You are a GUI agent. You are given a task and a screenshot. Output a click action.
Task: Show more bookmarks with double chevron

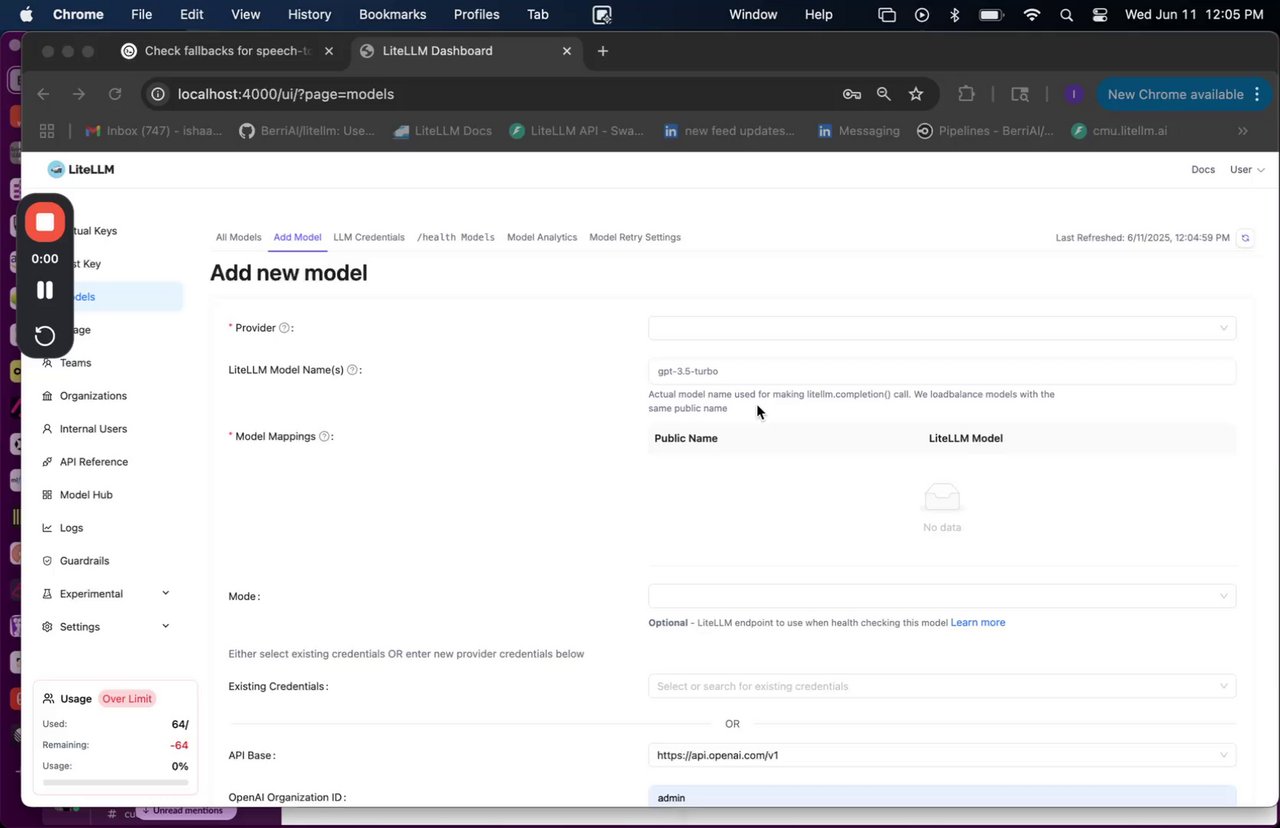[x=1243, y=131]
